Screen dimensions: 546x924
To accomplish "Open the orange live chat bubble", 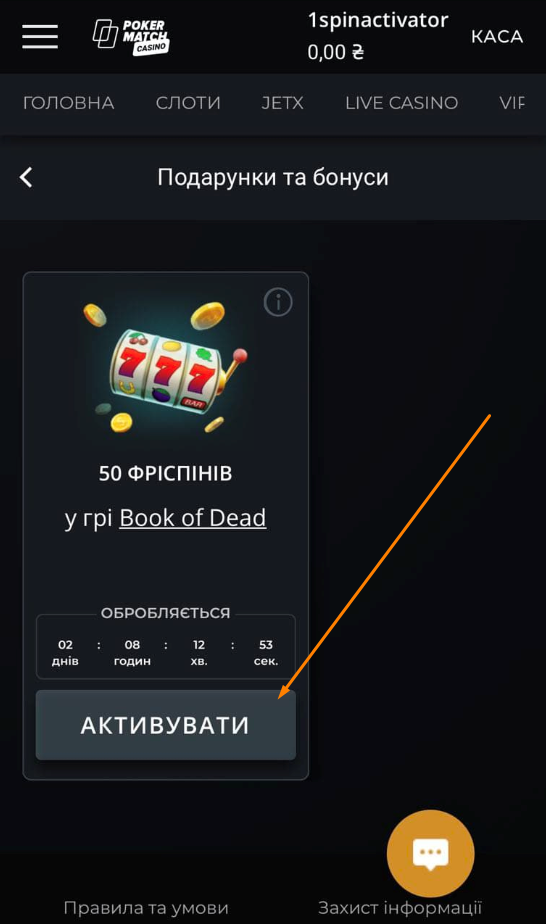I will coord(431,854).
